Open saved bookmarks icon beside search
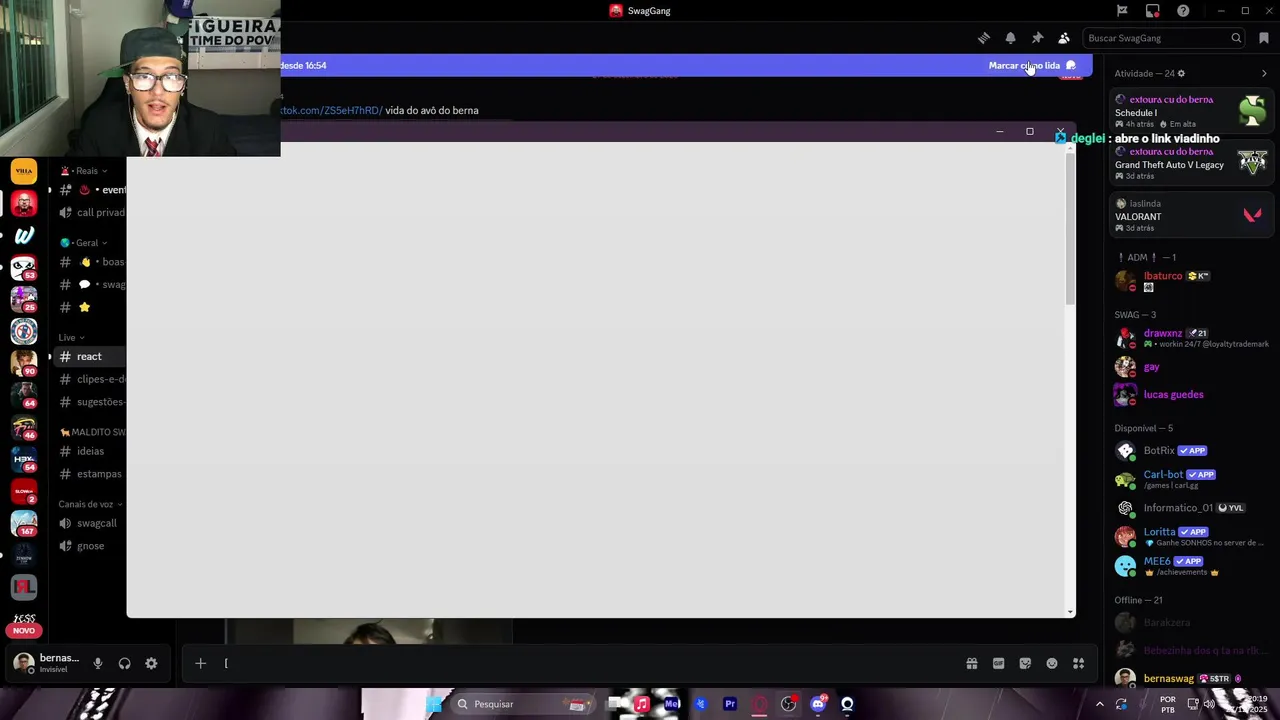1280x720 pixels. point(1264,38)
